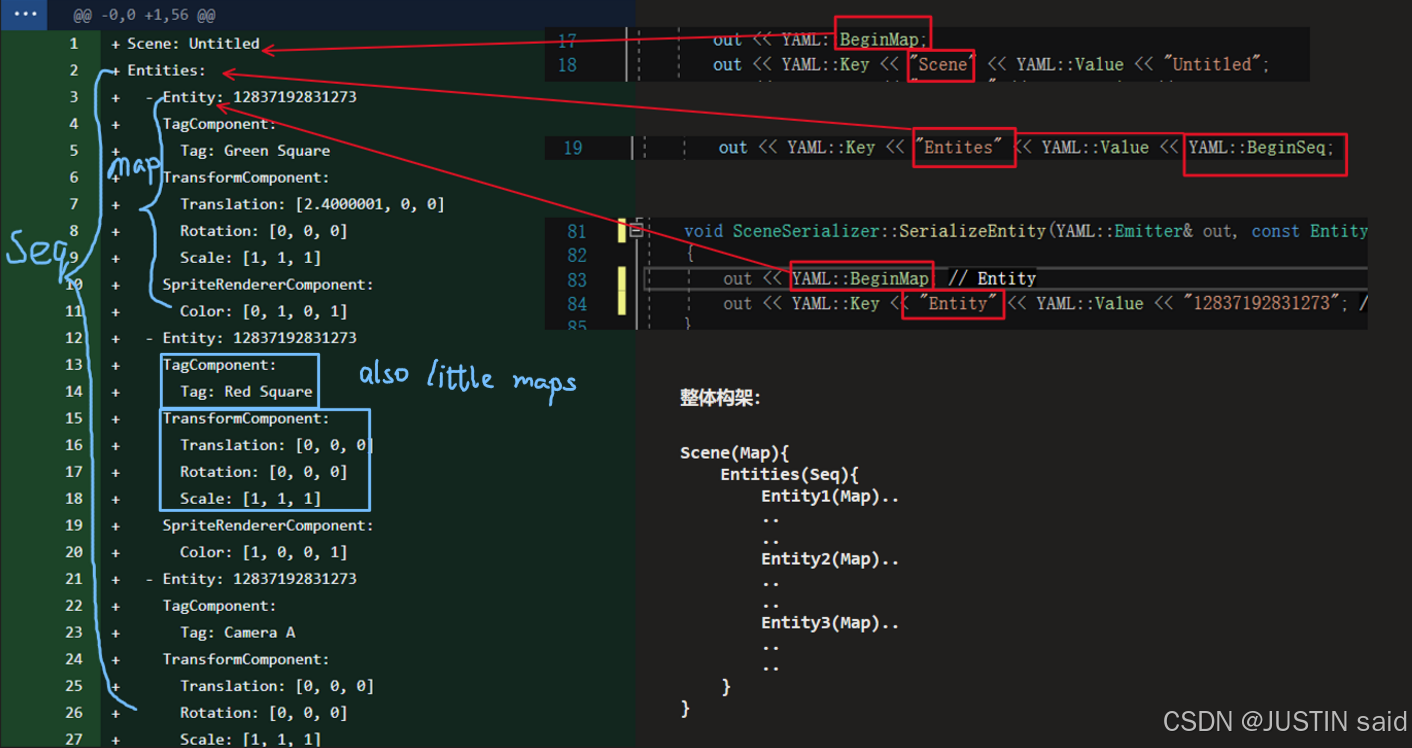Click the Tag: Camera A line

tap(237, 632)
